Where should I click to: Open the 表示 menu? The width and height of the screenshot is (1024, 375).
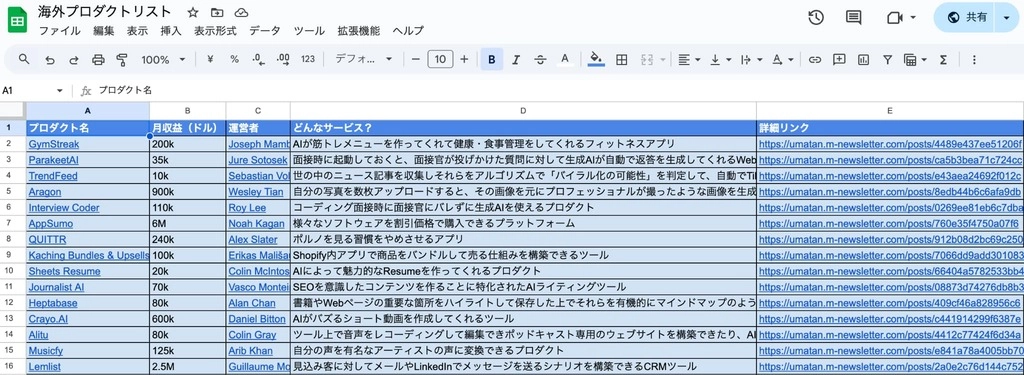(x=137, y=31)
